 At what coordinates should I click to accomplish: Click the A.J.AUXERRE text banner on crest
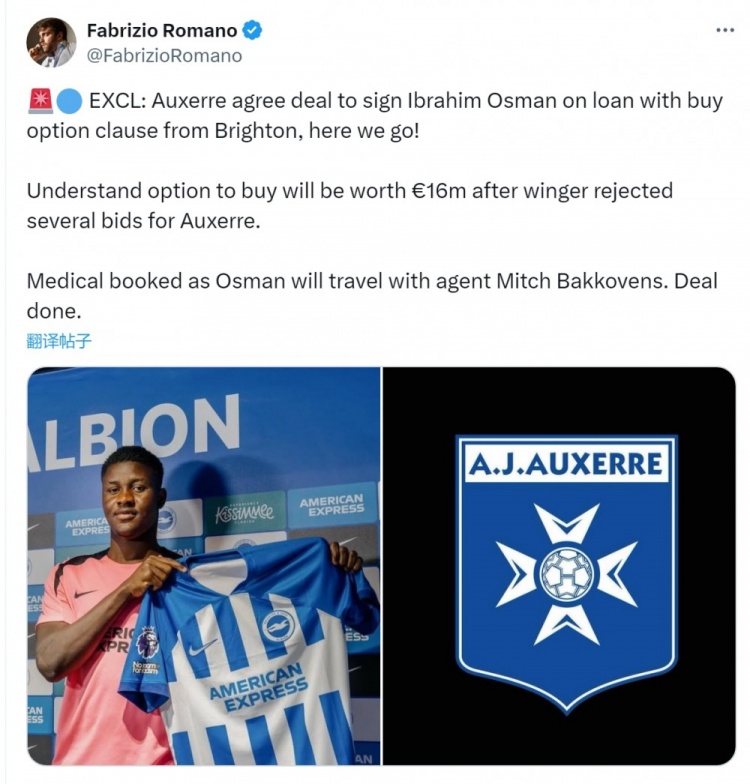tap(566, 464)
